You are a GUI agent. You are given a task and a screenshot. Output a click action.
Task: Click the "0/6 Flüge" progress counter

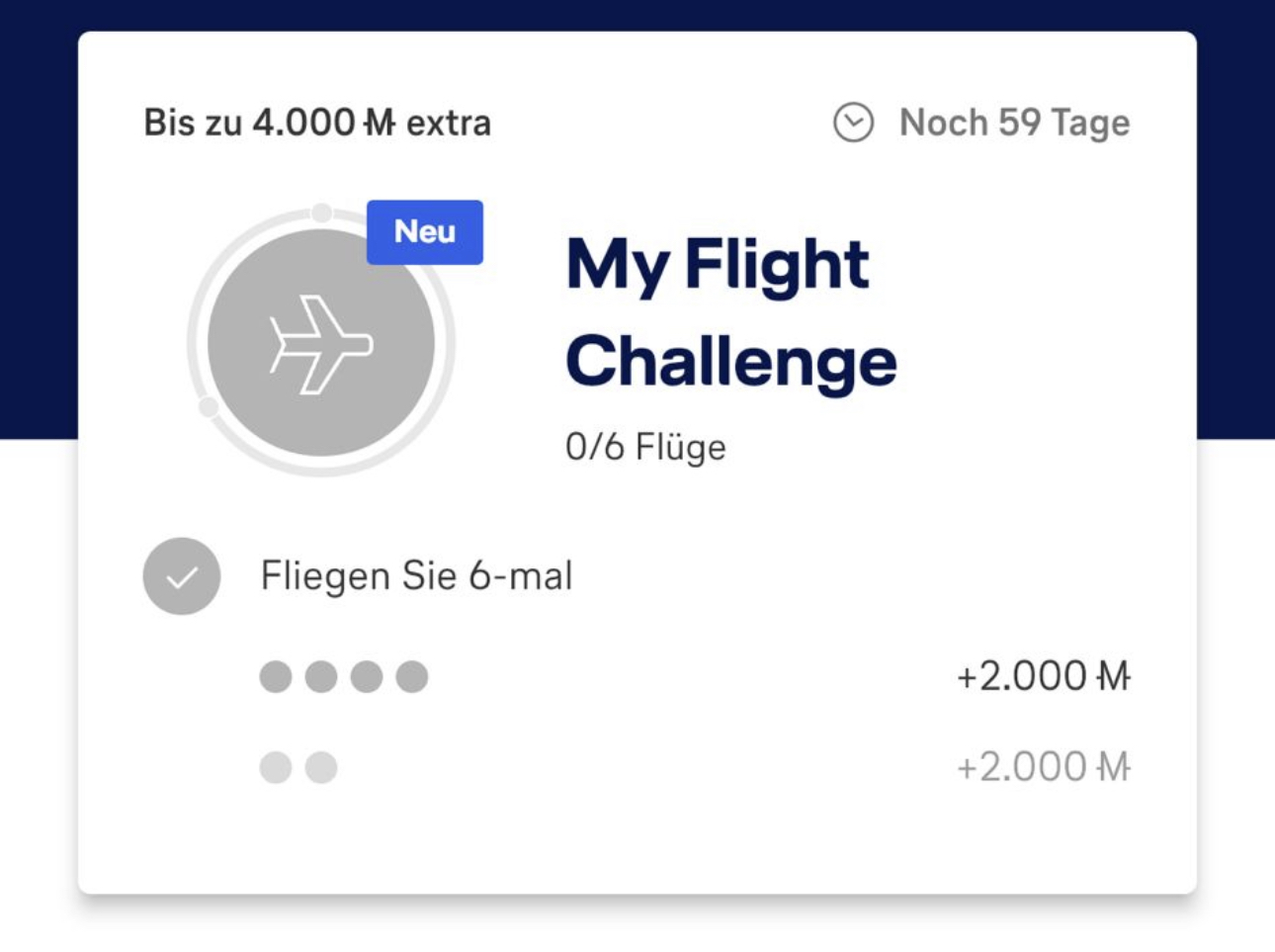pos(645,447)
